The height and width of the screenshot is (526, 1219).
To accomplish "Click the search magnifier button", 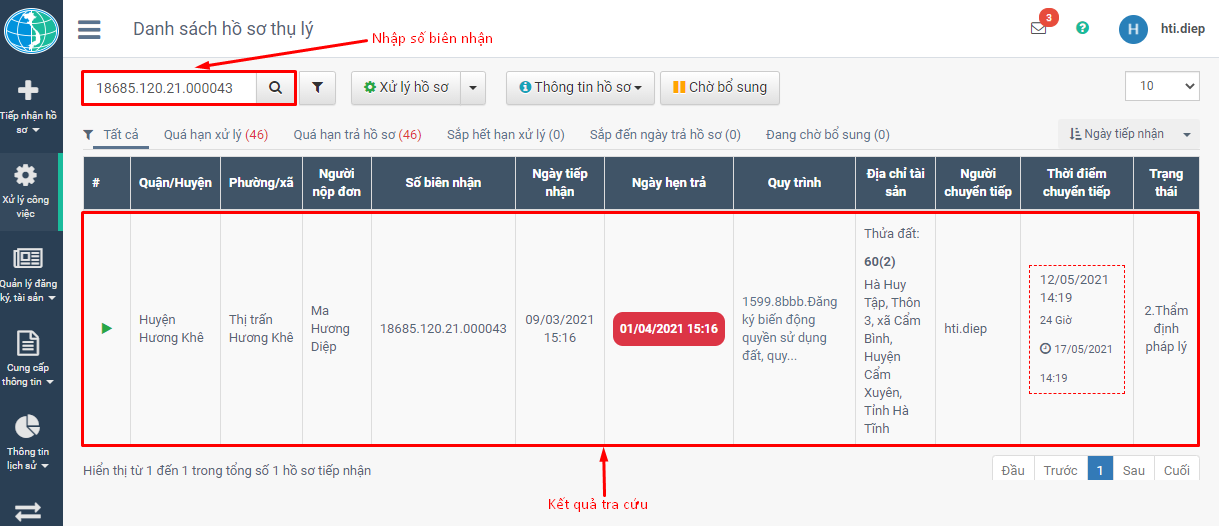I will click(x=275, y=88).
